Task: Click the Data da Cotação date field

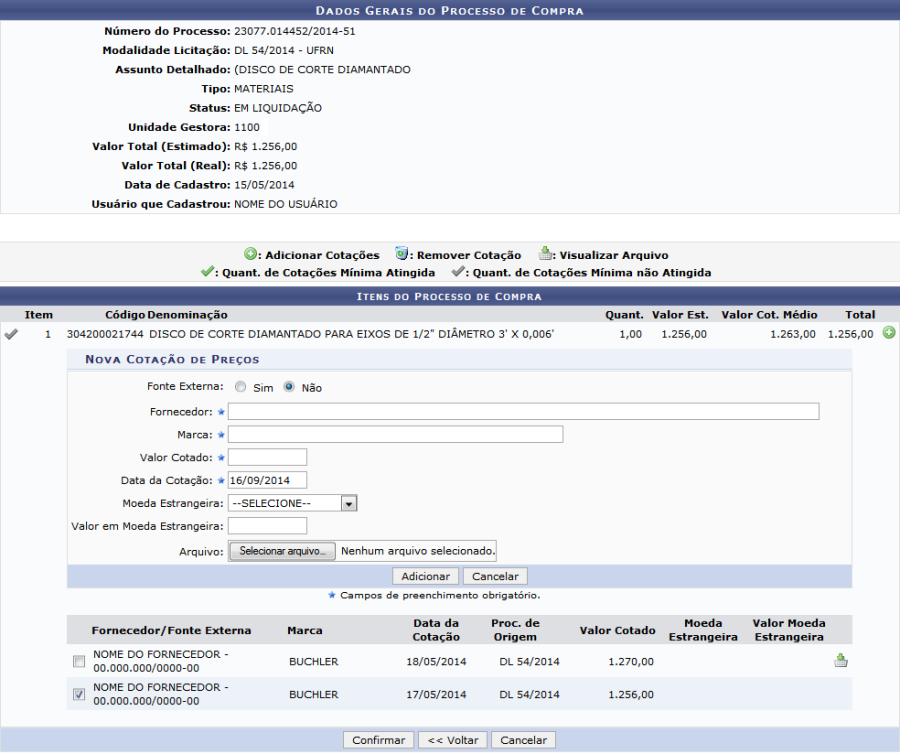Action: [267, 480]
